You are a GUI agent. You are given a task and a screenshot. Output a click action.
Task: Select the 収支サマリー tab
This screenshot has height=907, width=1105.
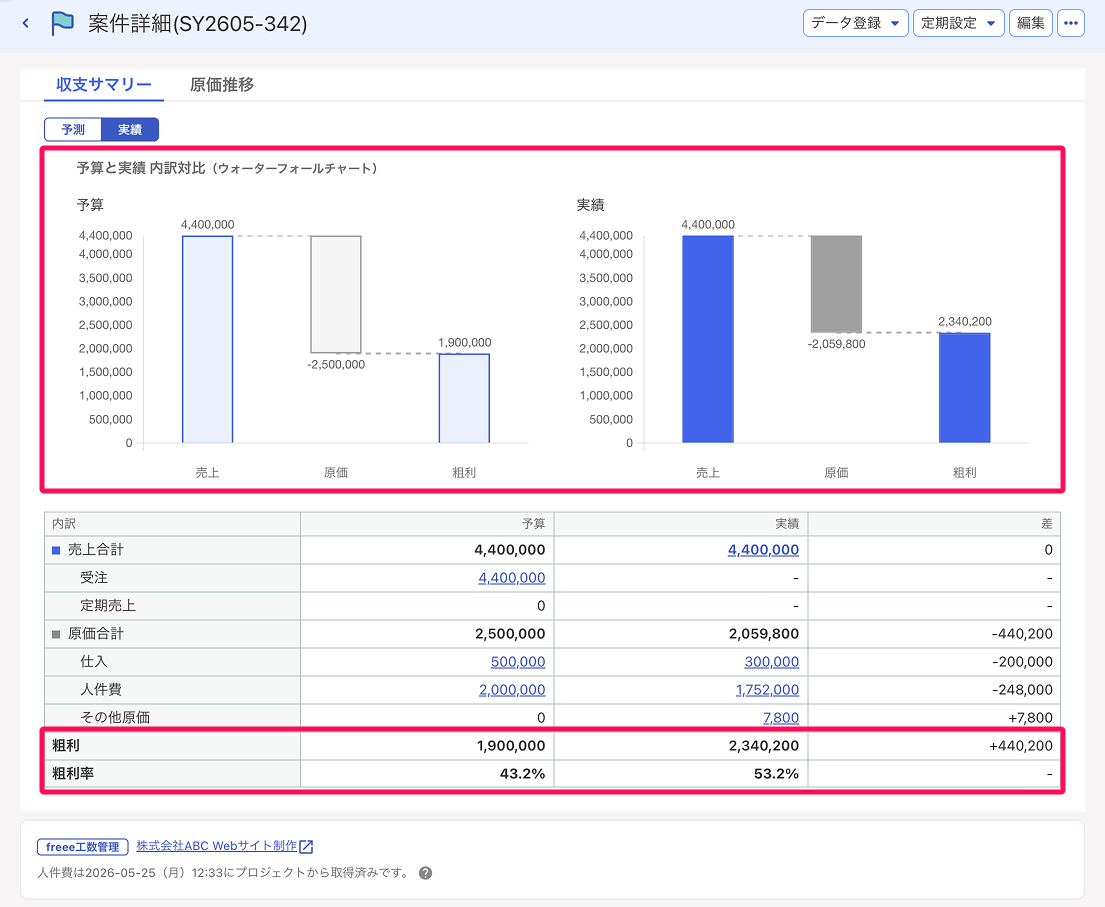tap(104, 85)
